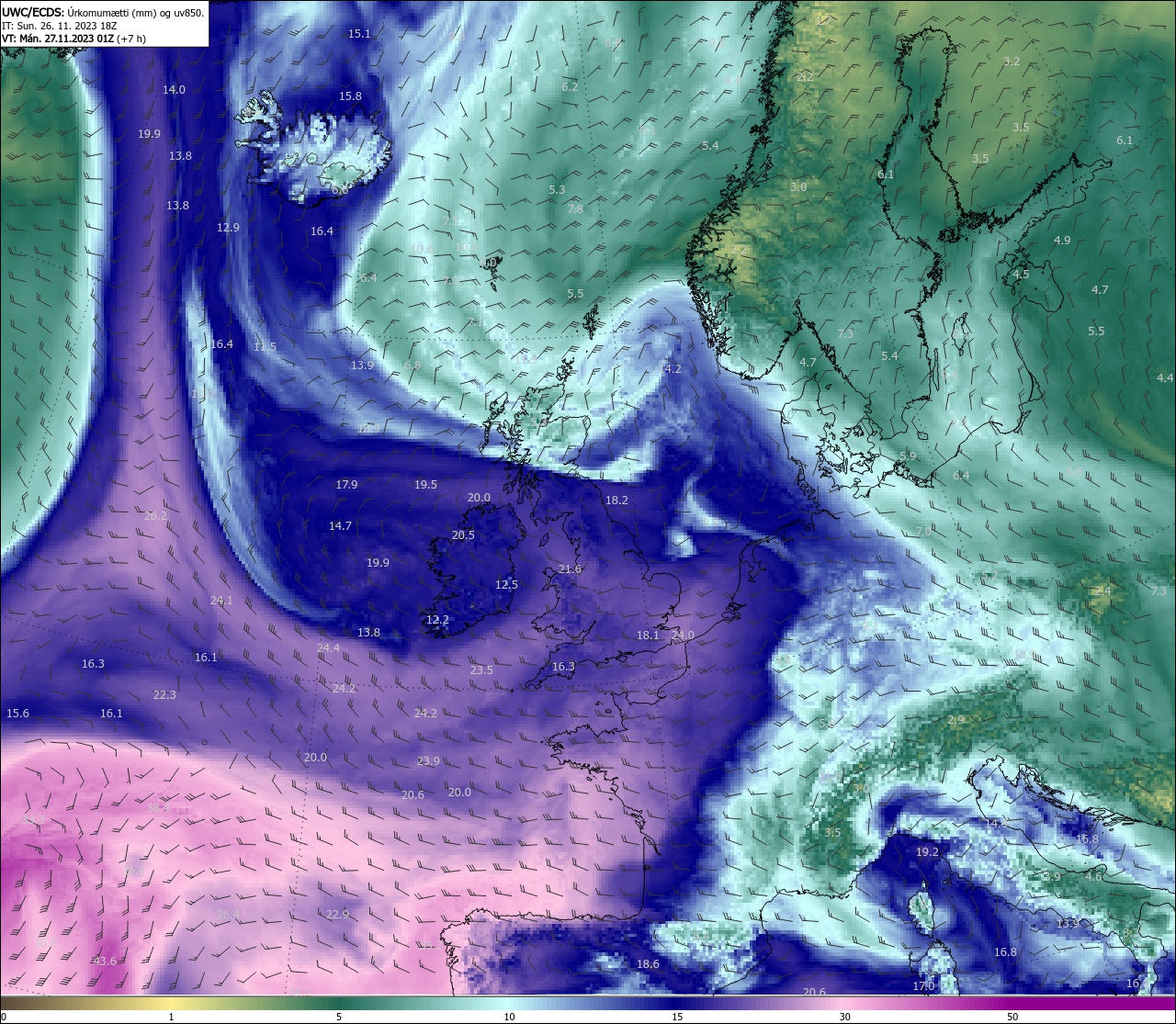Select the value '14.0' on the map
This screenshot has width=1176, height=1024.
pyautogui.click(x=174, y=90)
